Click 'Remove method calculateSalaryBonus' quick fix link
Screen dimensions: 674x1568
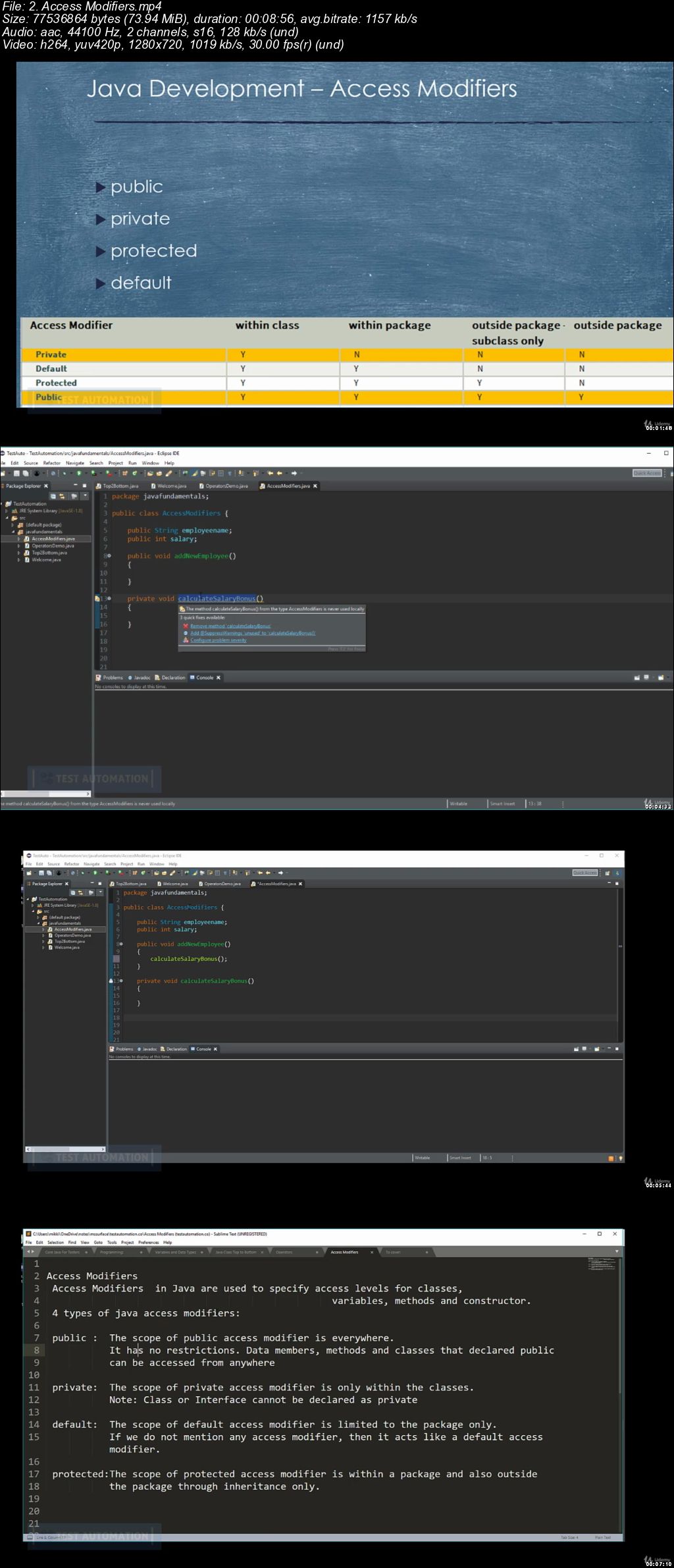tap(230, 626)
